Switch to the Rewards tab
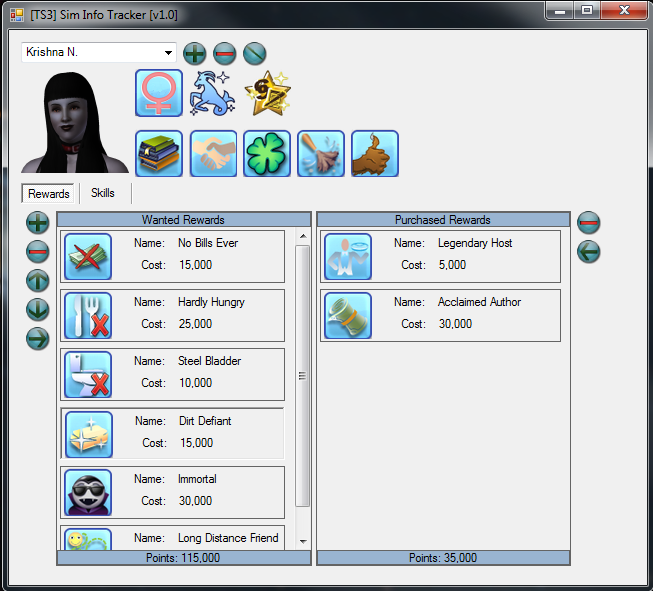This screenshot has height=591, width=653. pyautogui.click(x=48, y=194)
